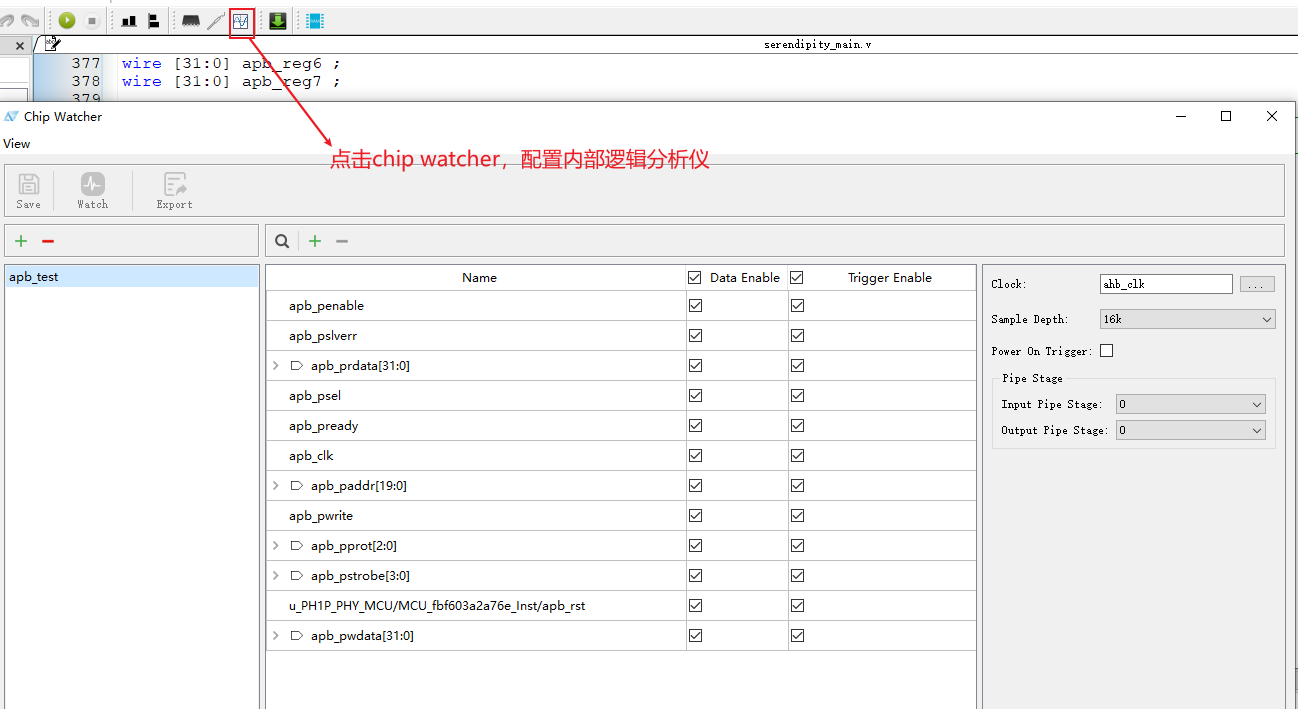Click the highlighted Chip Watcher toolbar icon

tap(242, 19)
